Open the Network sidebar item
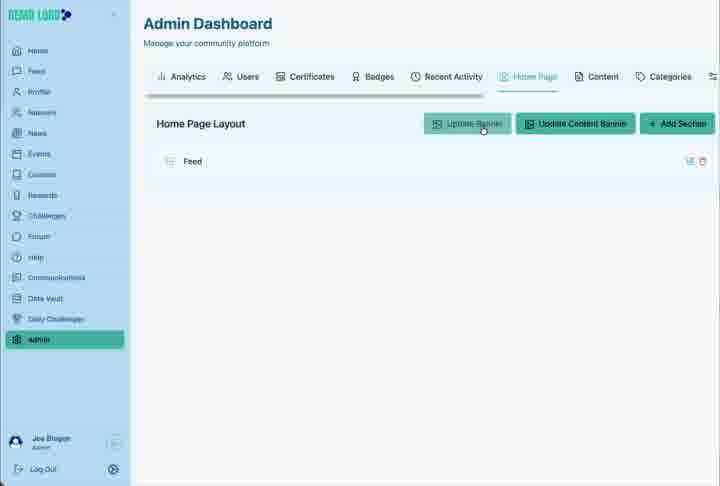 (64, 113)
